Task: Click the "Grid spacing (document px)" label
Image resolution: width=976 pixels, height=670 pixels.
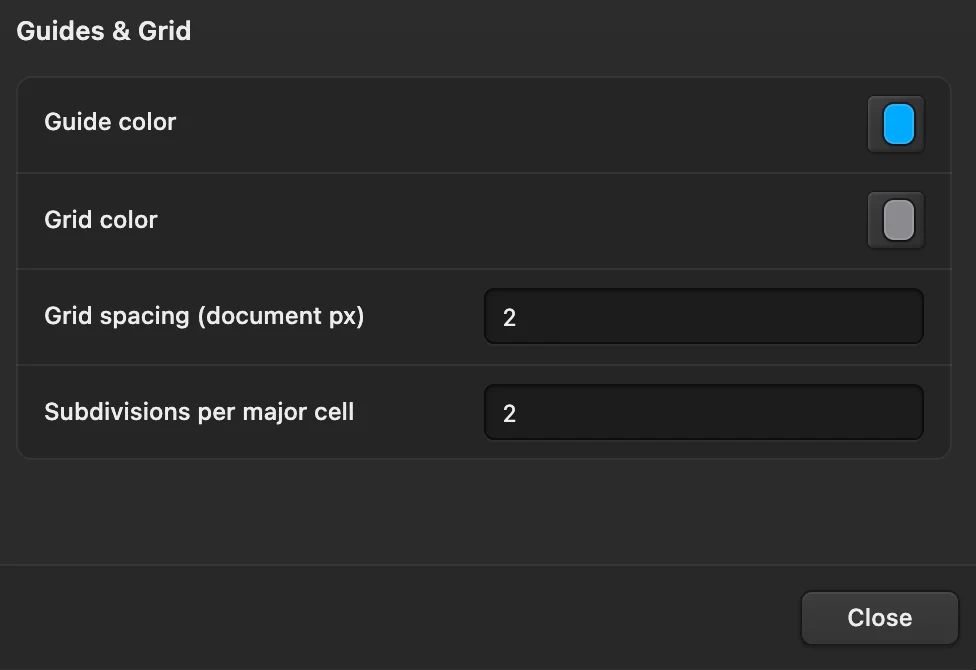Action: pos(204,316)
